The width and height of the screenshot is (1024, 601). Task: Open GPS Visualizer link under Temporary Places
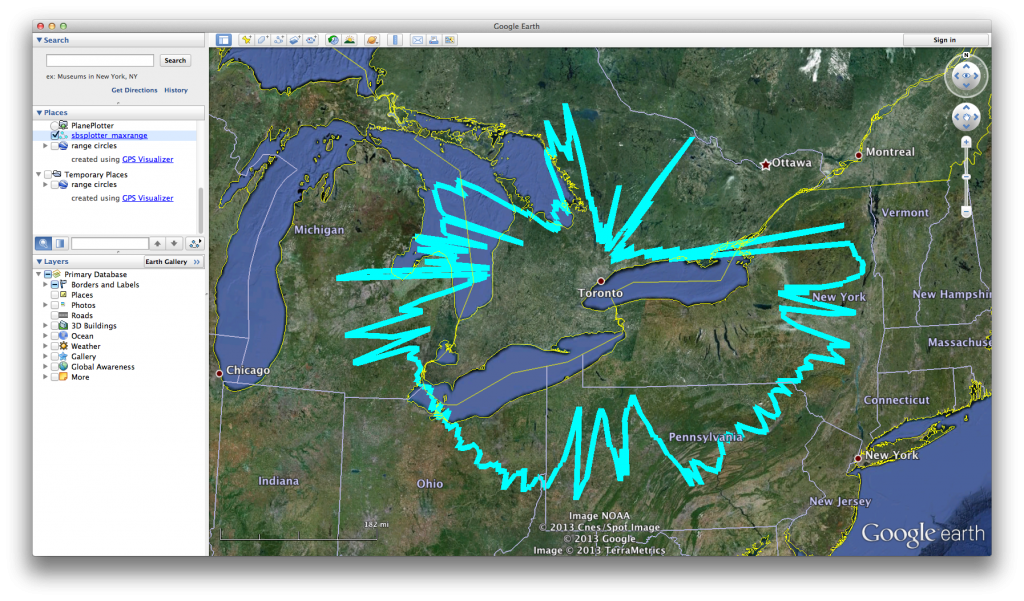click(148, 198)
